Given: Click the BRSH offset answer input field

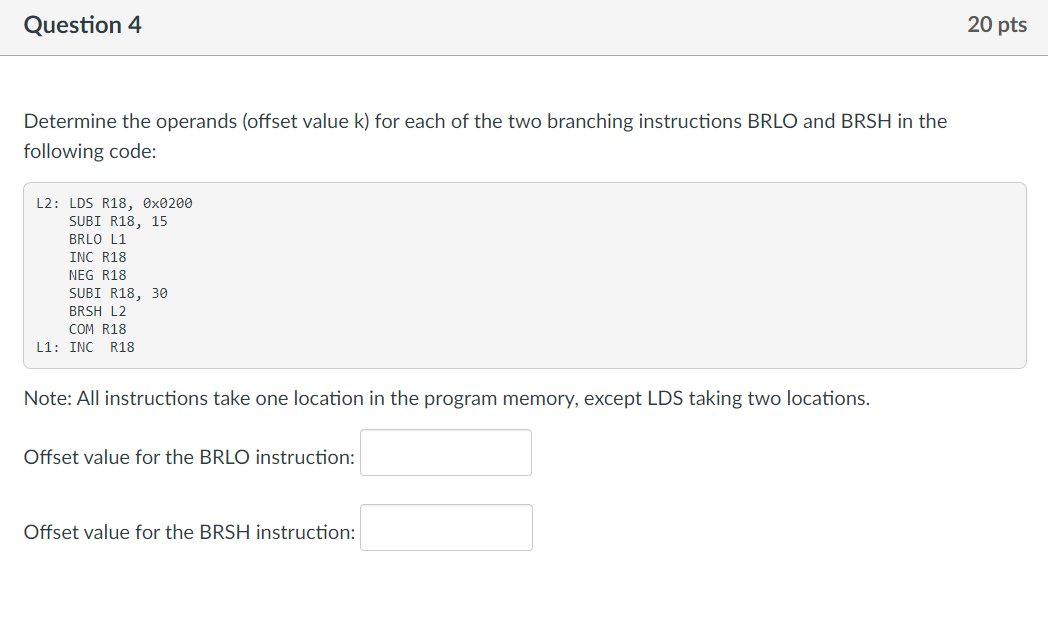Looking at the screenshot, I should click(446, 527).
